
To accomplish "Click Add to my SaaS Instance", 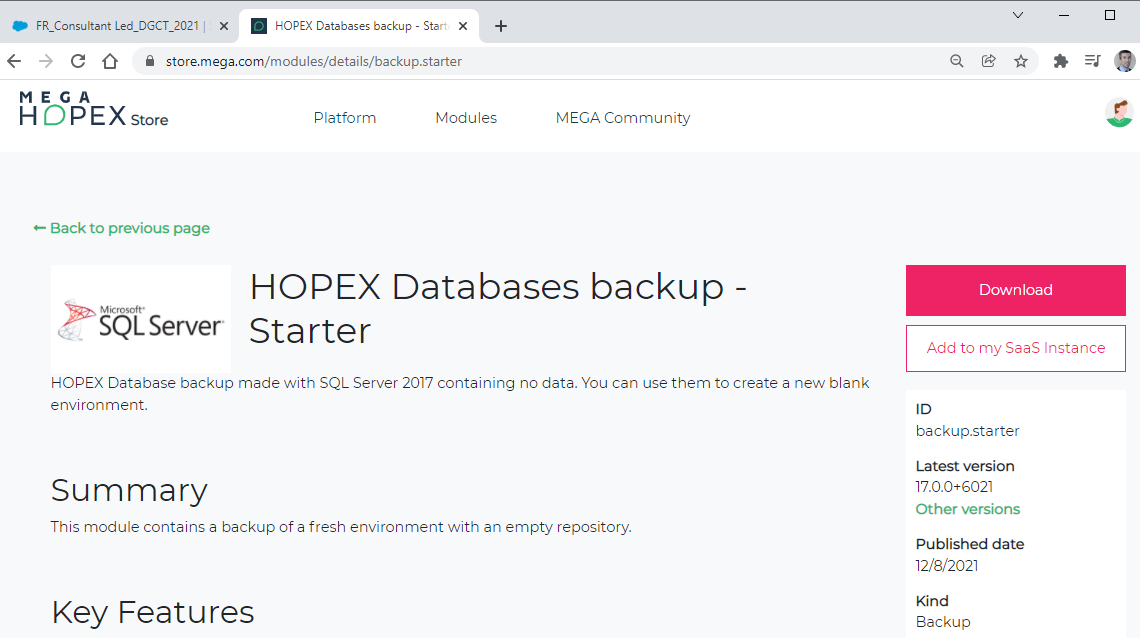I will 1015,348.
